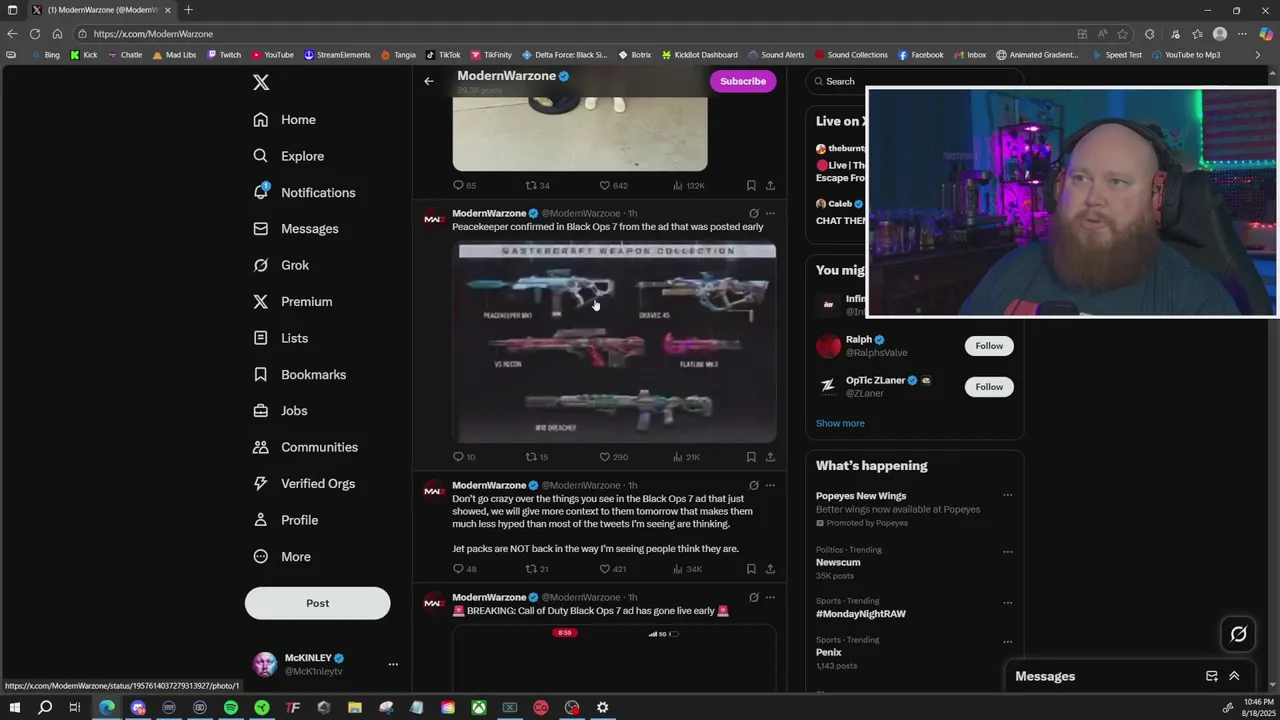
Task: Open Messages from the left sidebar
Action: pyautogui.click(x=296, y=229)
